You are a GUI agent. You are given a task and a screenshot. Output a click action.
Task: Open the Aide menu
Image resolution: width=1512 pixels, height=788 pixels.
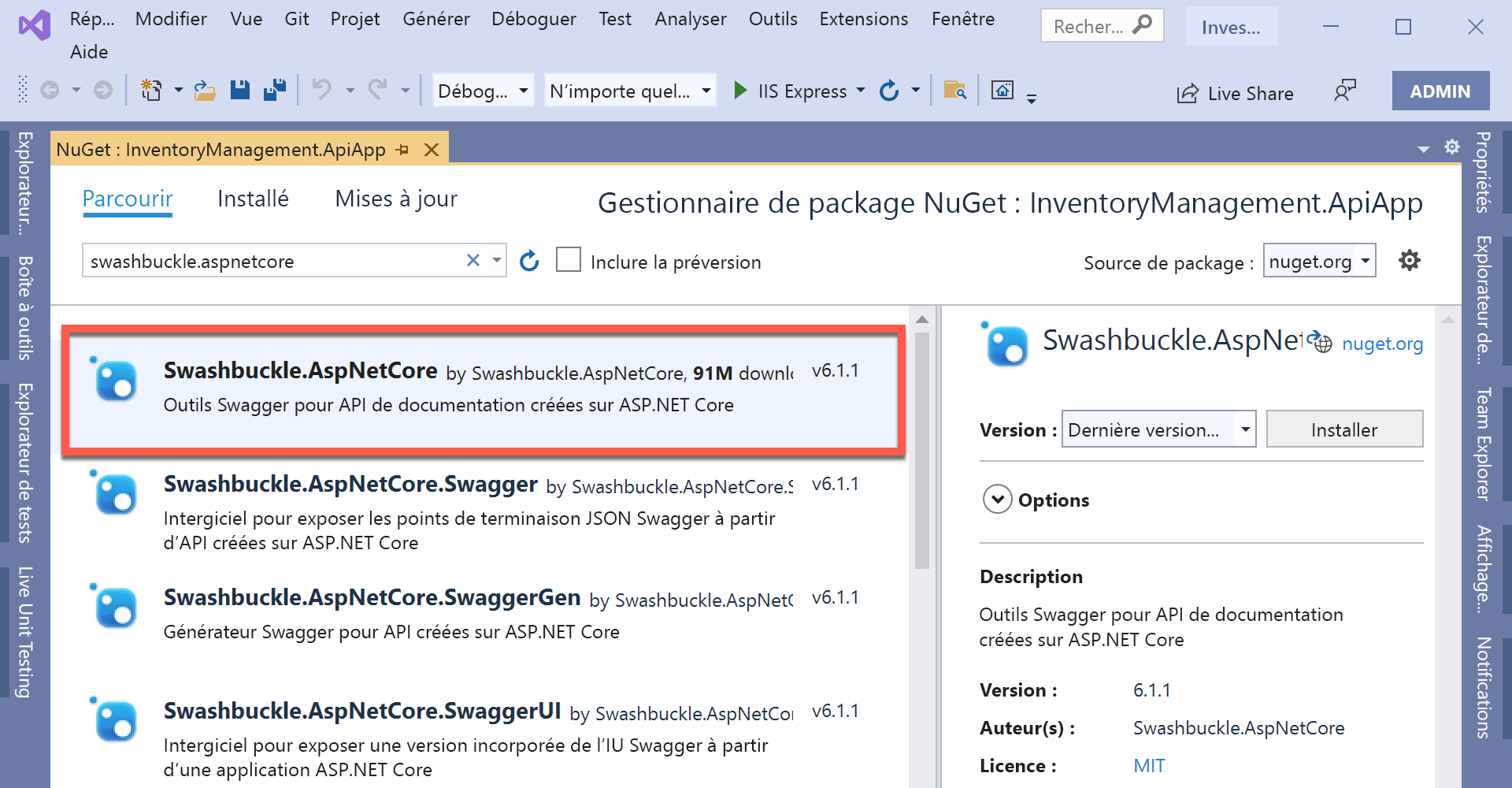tap(89, 52)
